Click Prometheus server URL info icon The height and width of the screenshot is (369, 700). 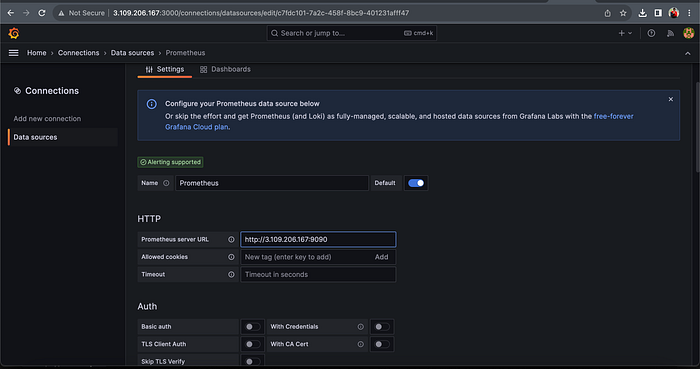(231, 240)
